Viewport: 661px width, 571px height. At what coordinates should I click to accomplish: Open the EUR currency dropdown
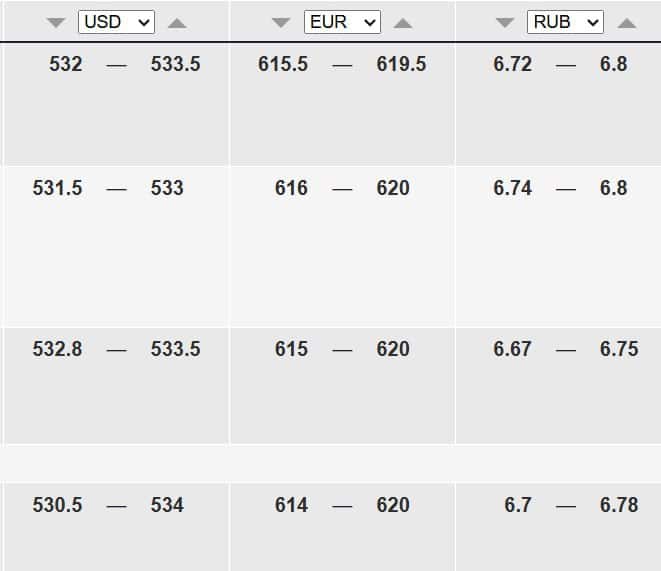pos(342,22)
